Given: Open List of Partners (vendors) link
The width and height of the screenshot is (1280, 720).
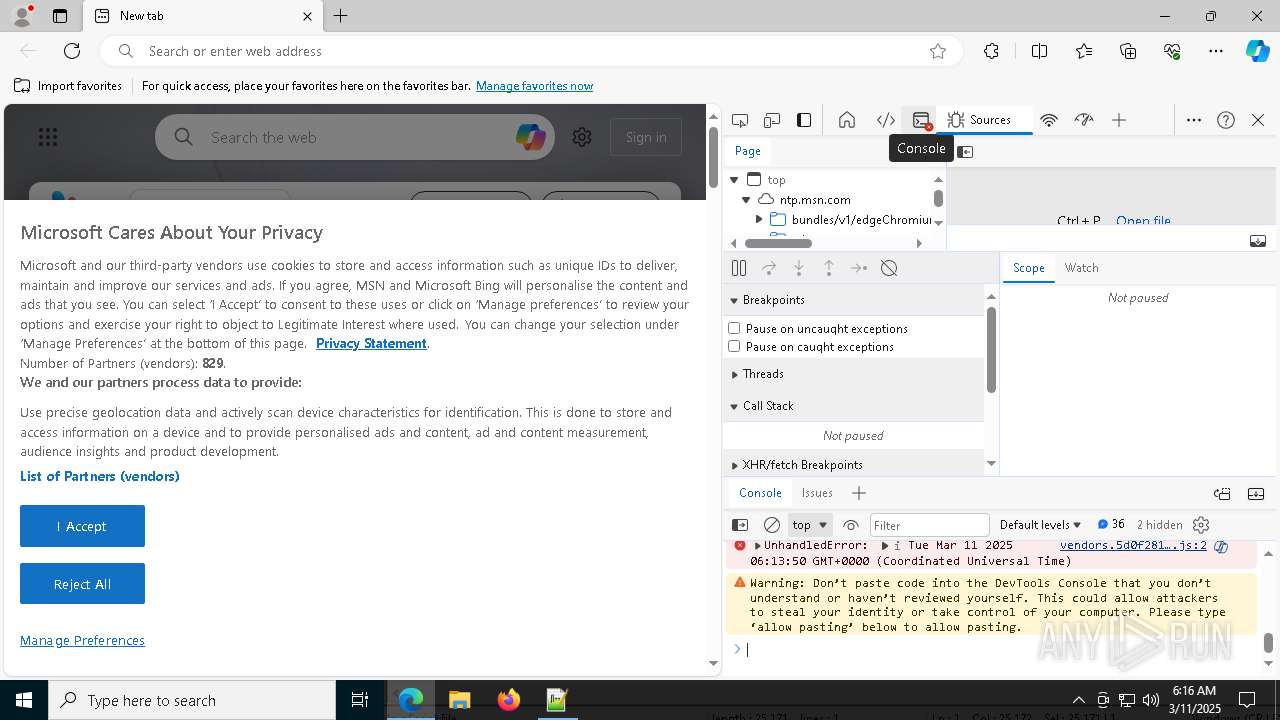Looking at the screenshot, I should 100,476.
